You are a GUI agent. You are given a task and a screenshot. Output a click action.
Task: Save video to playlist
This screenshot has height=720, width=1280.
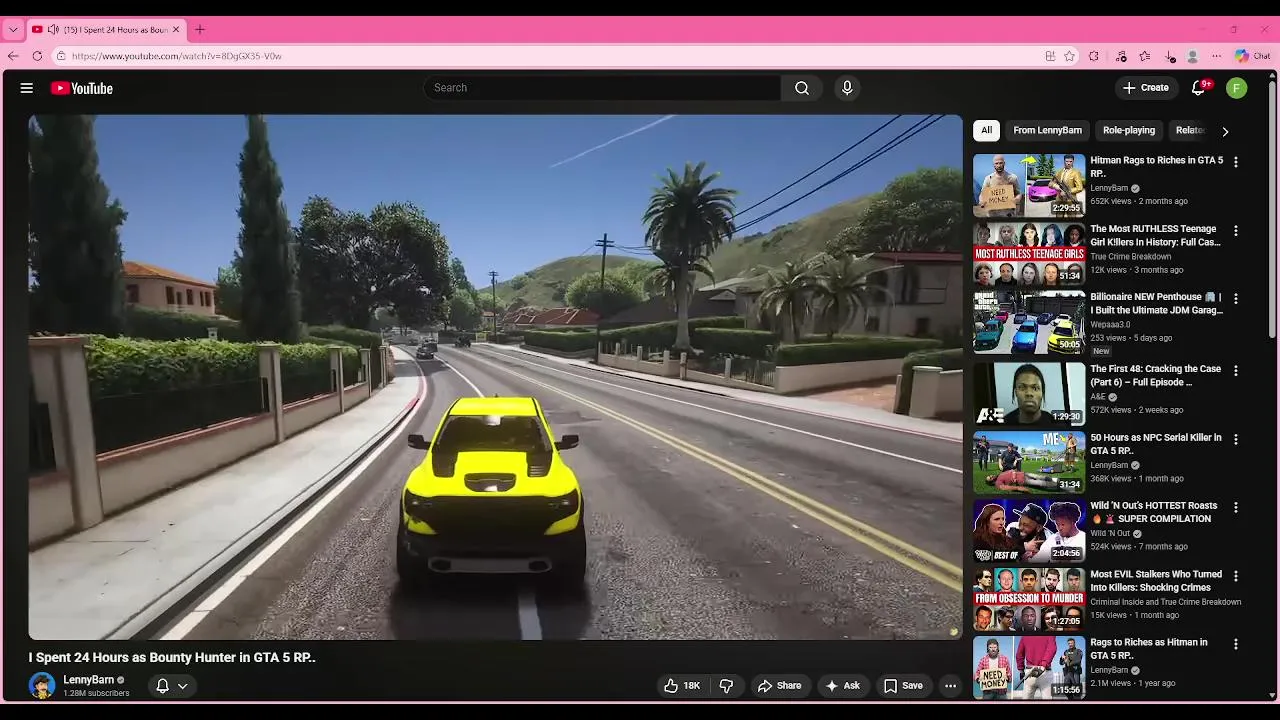903,686
